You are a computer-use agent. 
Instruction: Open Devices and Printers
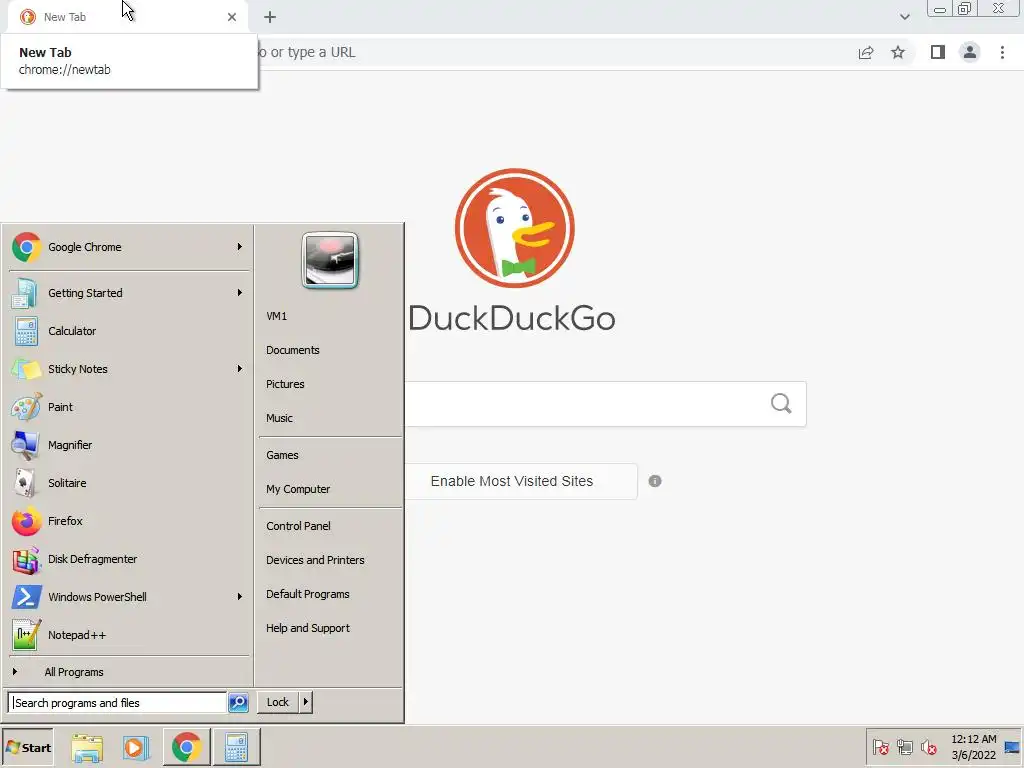click(315, 560)
